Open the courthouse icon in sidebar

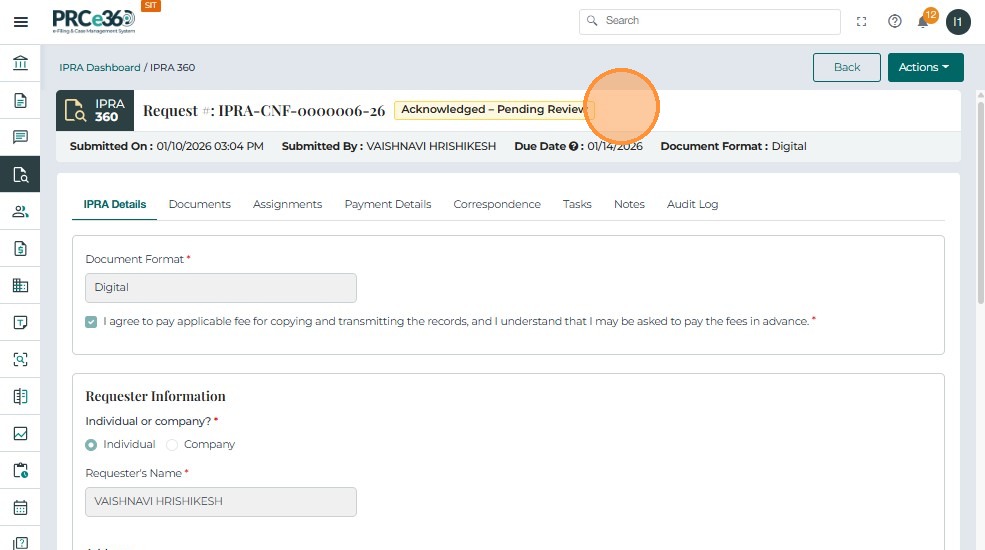(20, 63)
